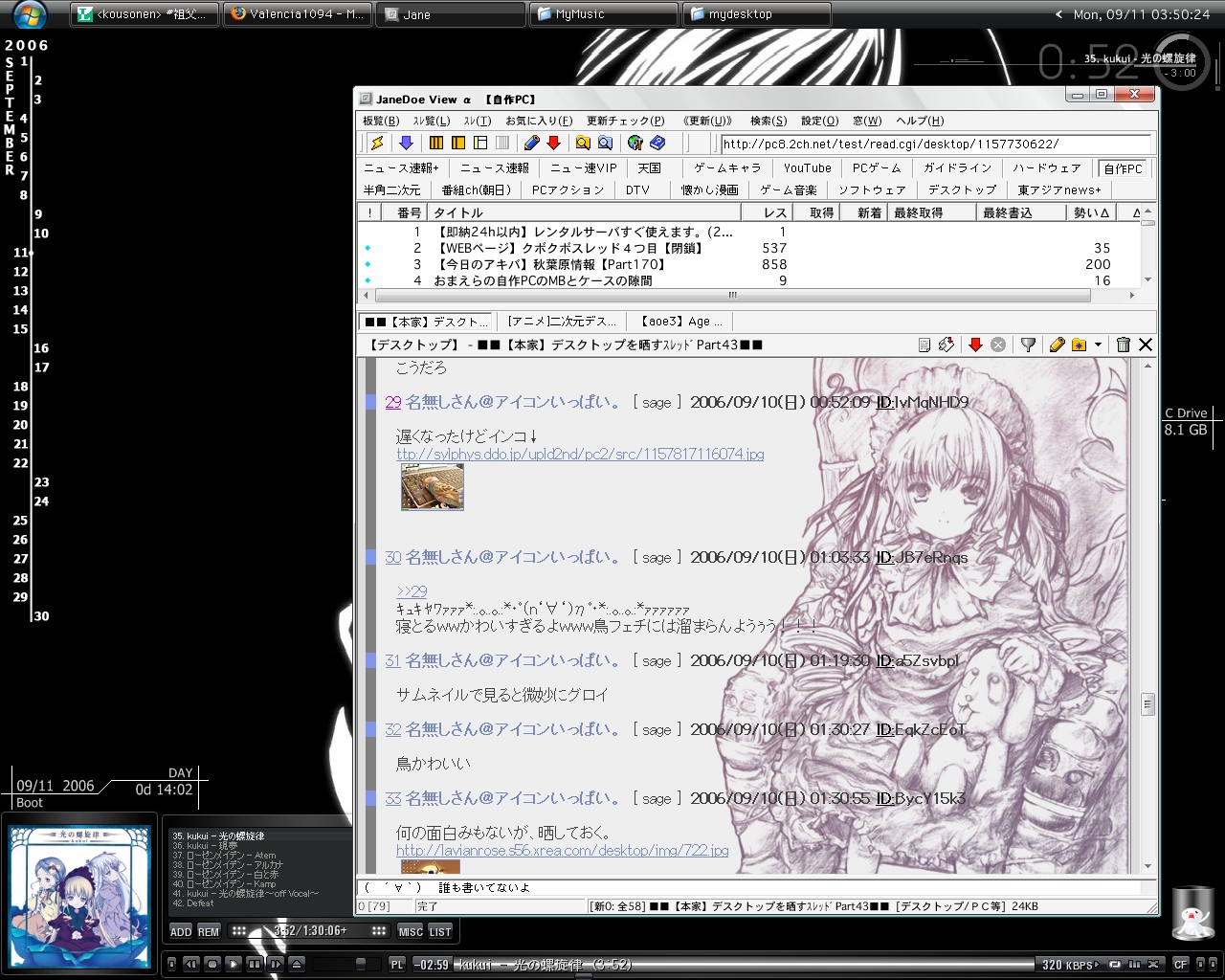Open the 更新チェック(P) menu
Image resolution: width=1225 pixels, height=980 pixels.
tap(625, 121)
